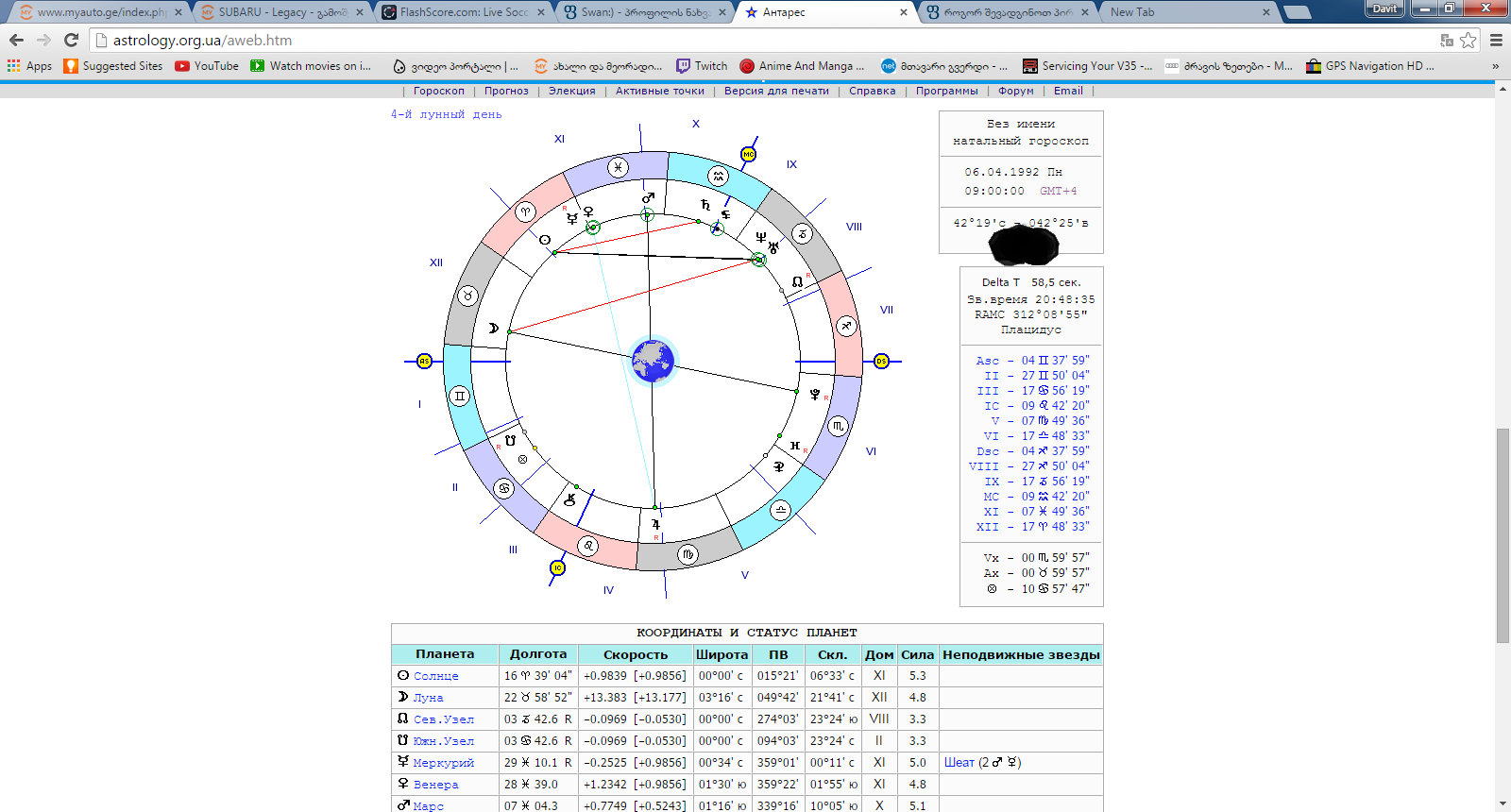Image resolution: width=1511 pixels, height=812 pixels.
Task: Open the Suggested Sites bookmark
Action: pos(113,66)
